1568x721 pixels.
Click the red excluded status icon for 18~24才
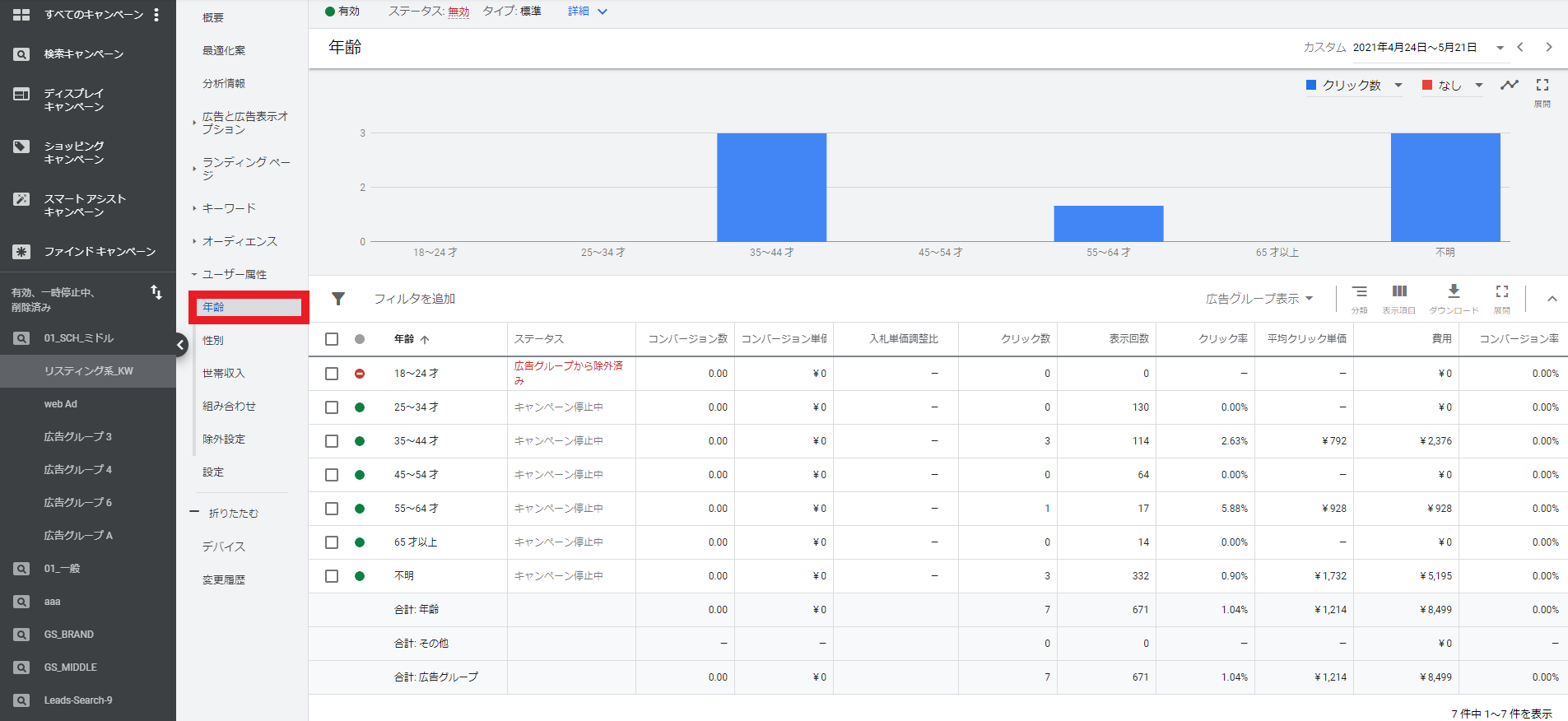pyautogui.click(x=360, y=374)
